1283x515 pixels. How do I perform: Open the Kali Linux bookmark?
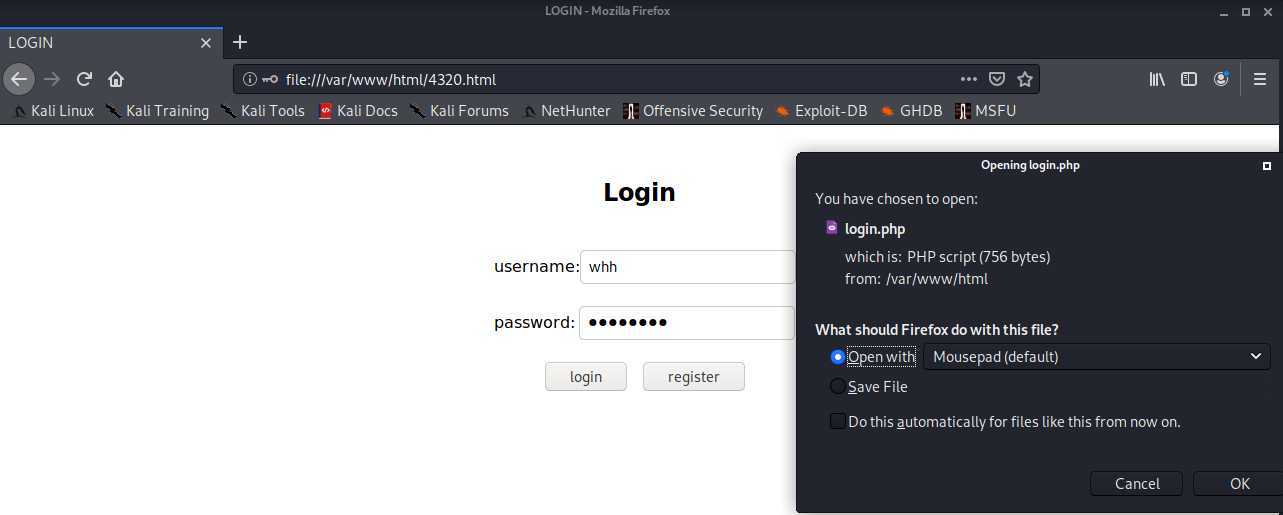point(53,111)
